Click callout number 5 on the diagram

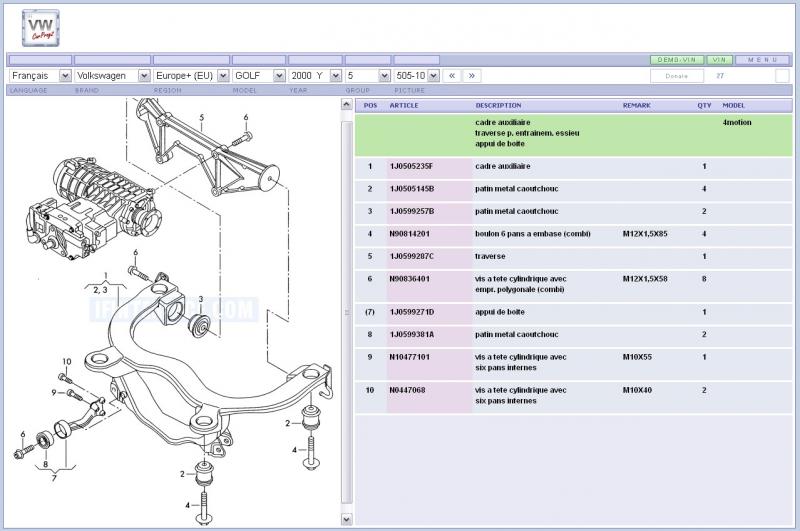(202, 118)
